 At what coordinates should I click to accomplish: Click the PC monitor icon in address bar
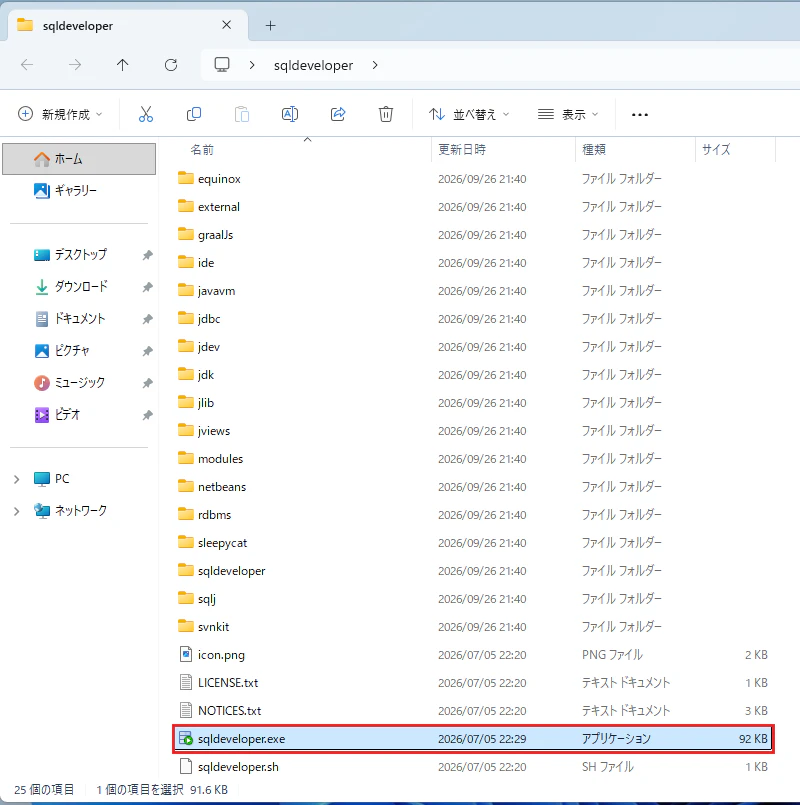pos(222,65)
